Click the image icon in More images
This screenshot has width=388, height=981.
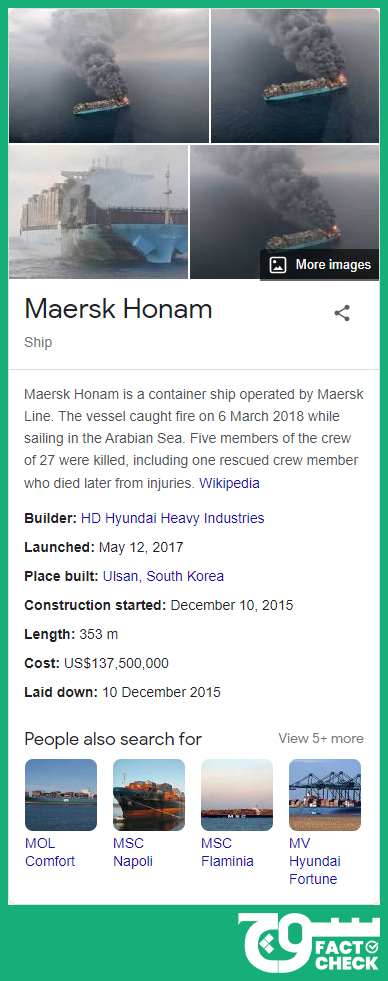277,265
